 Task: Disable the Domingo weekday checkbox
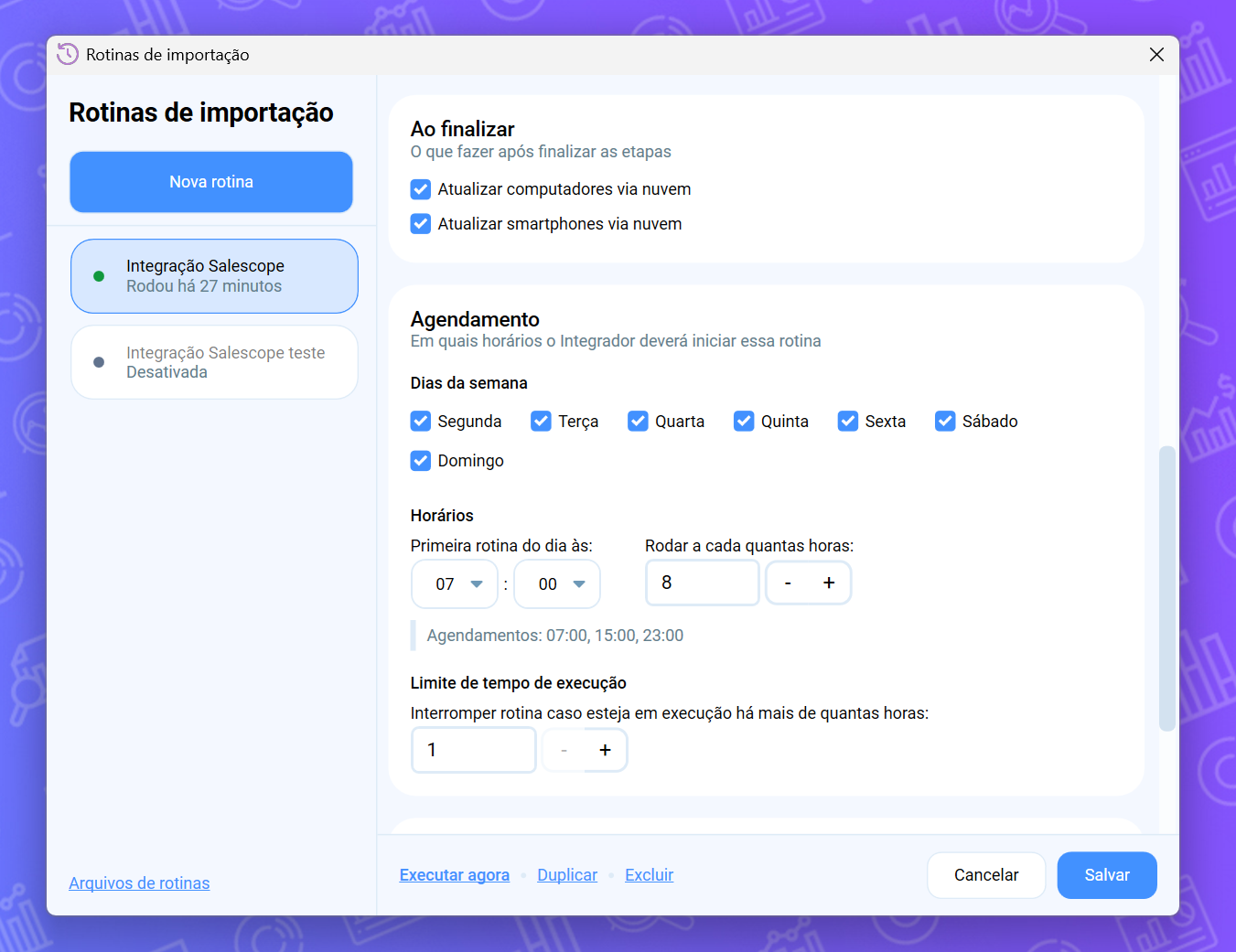click(421, 461)
